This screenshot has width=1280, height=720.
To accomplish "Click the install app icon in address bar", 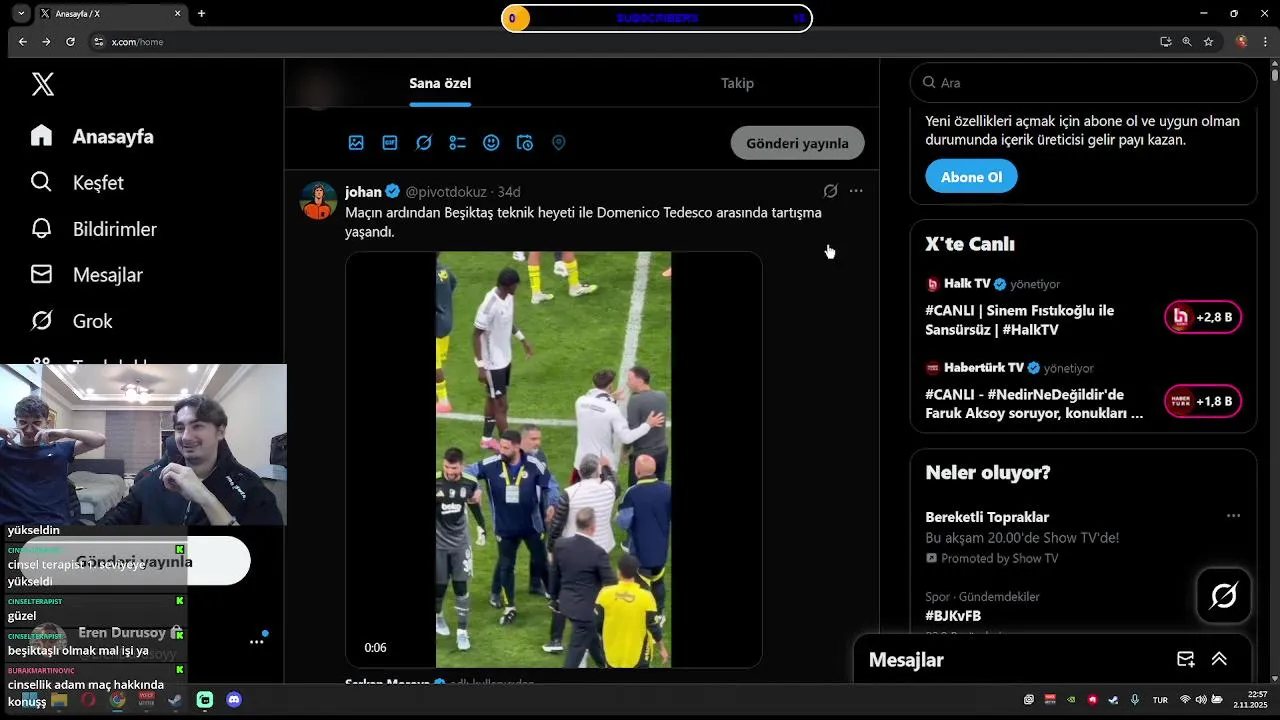I will coord(1165,42).
